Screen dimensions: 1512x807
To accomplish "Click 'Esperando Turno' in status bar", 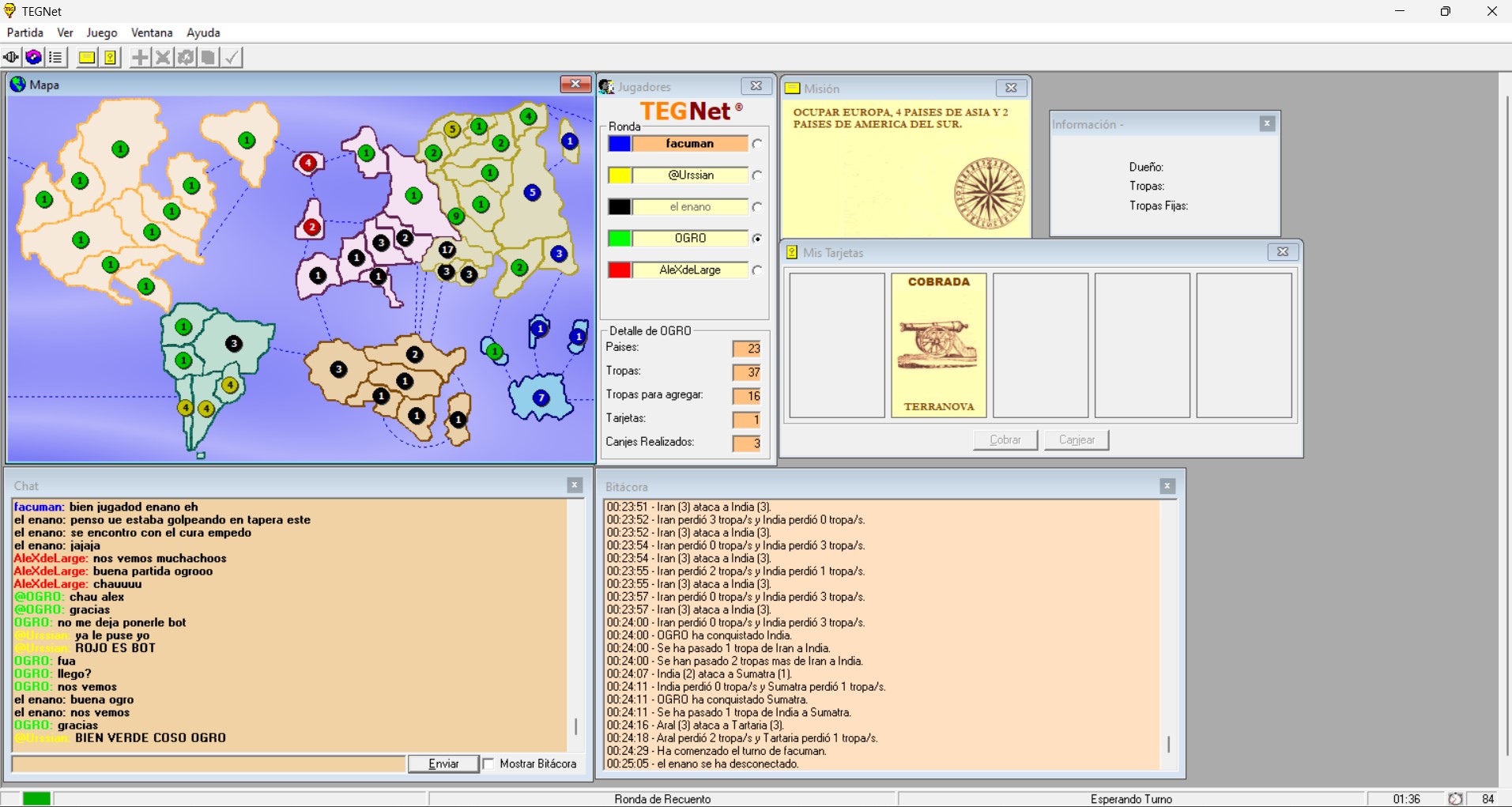I will [x=1131, y=799].
